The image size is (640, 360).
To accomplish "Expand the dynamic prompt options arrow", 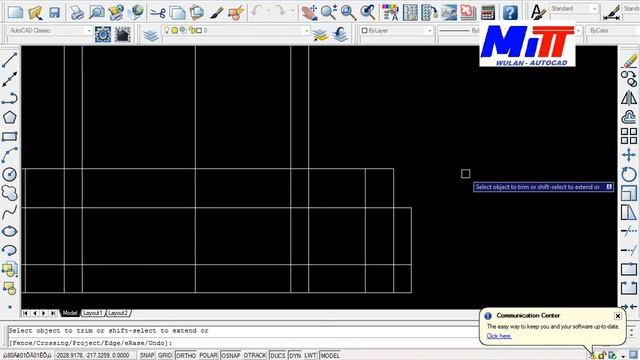I will tap(609, 187).
